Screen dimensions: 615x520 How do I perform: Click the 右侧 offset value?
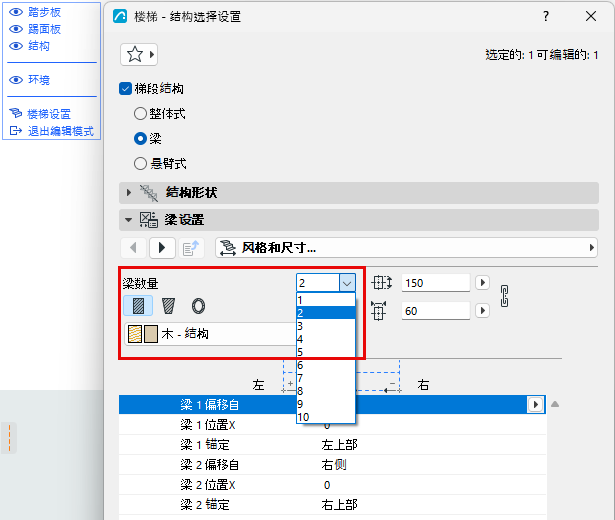coord(334,465)
